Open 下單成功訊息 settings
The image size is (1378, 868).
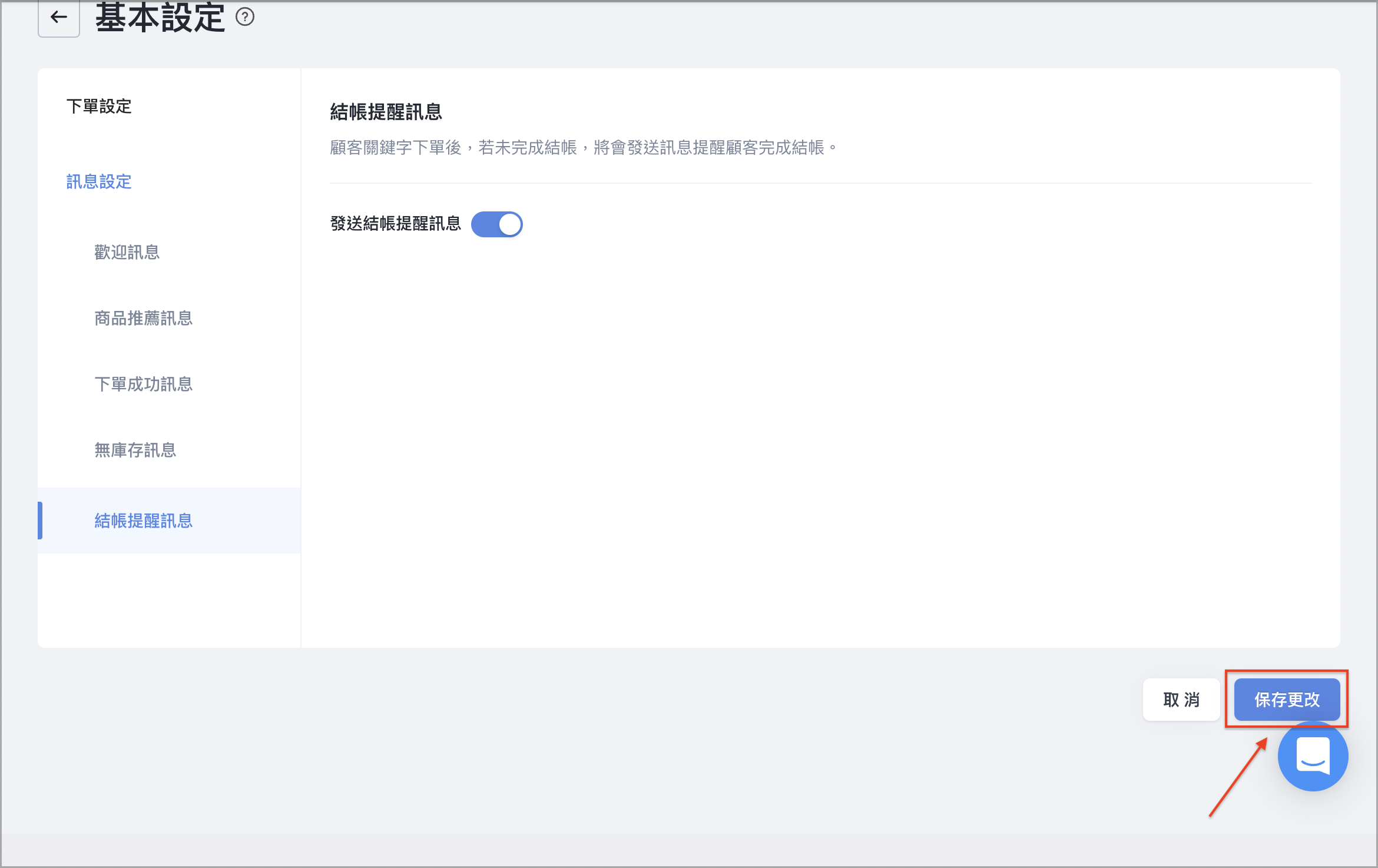pyautogui.click(x=144, y=385)
